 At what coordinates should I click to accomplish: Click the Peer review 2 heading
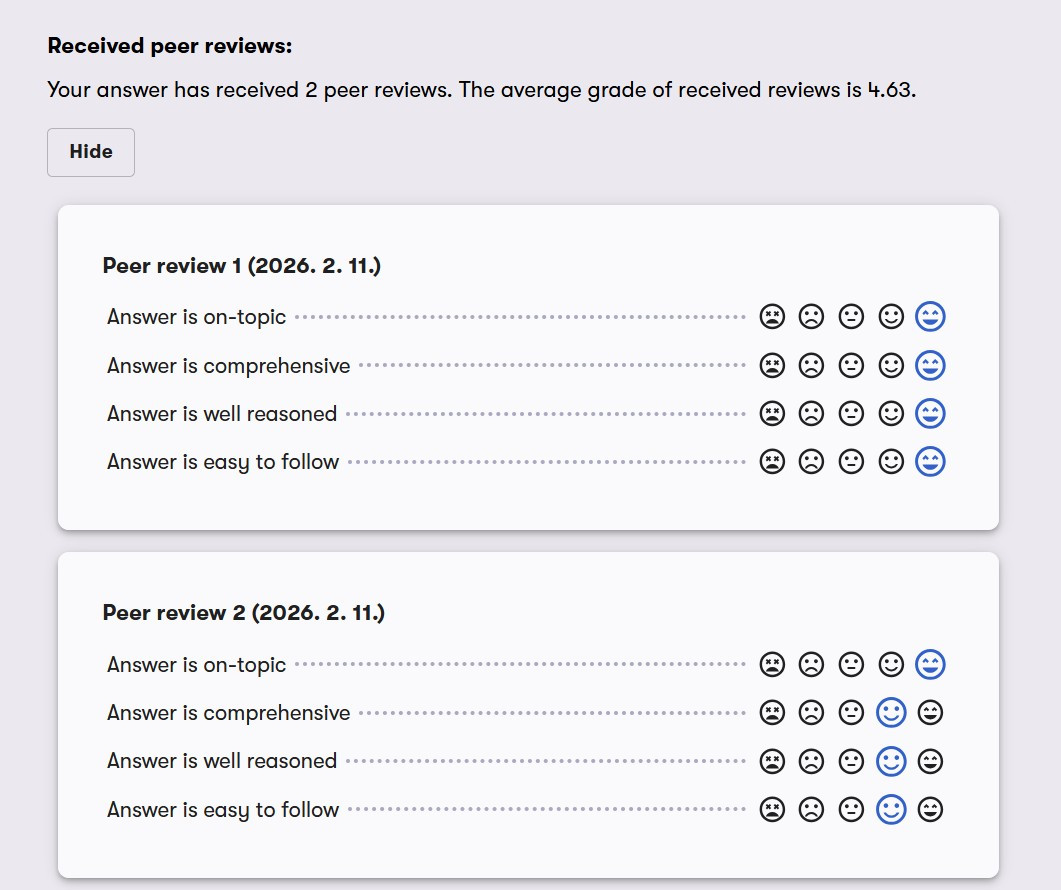[244, 613]
